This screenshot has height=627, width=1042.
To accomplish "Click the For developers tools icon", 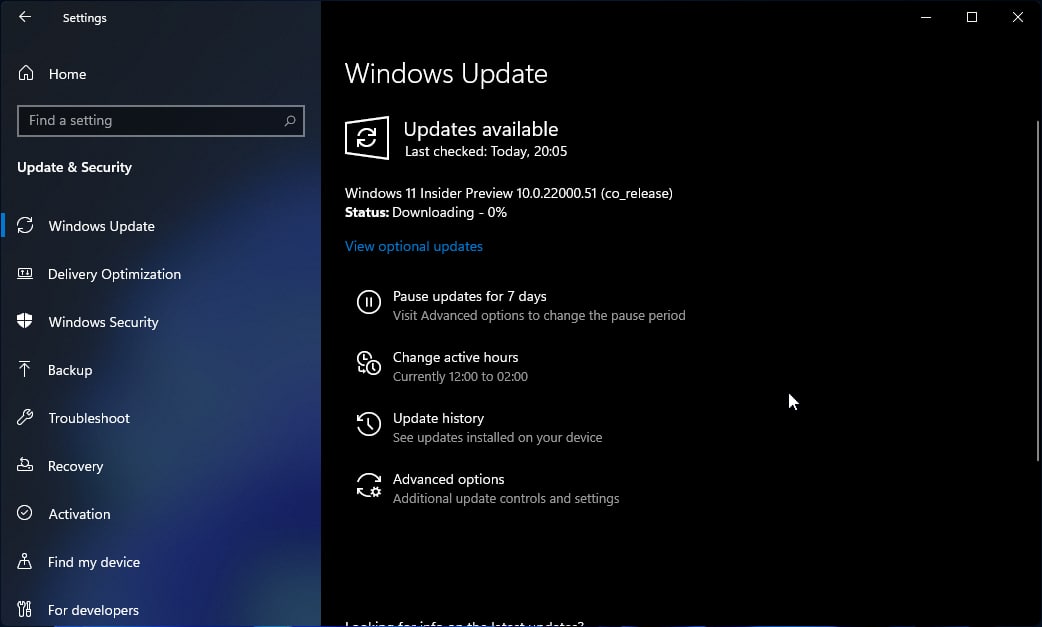I will pyautogui.click(x=25, y=609).
